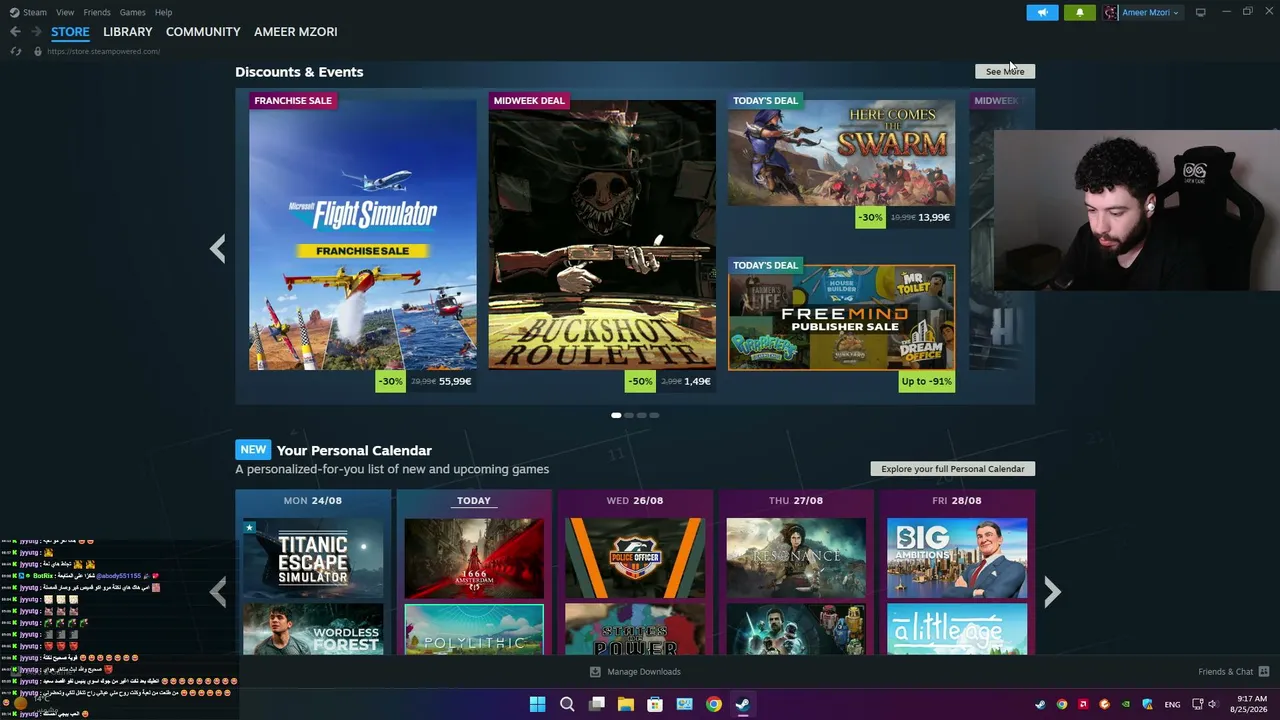Open Friends & Chat list icon
This screenshot has height=720, width=1280.
[x=1264, y=671]
